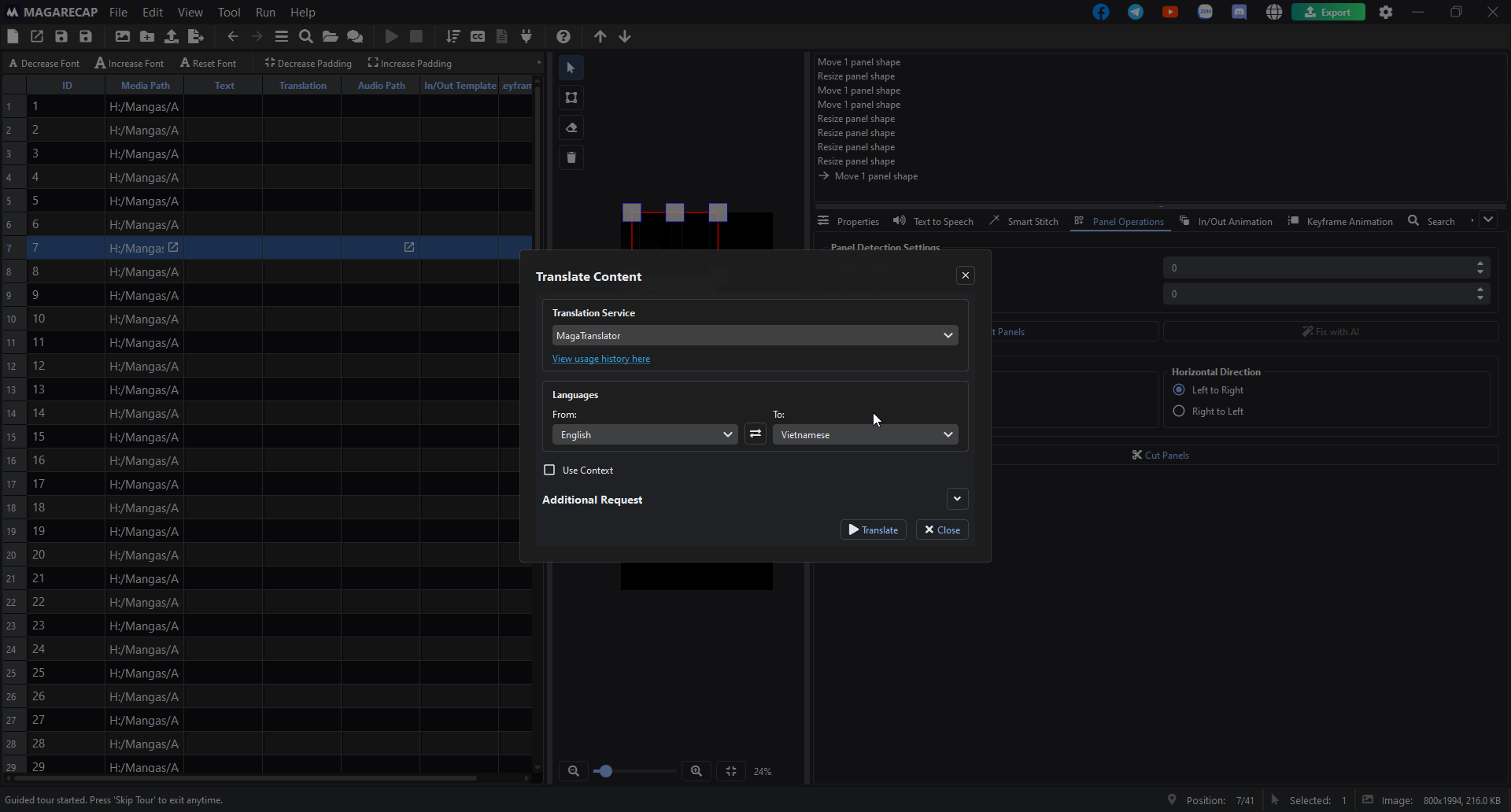Click the file export arrow icon
1511x812 pixels.
tap(196, 36)
